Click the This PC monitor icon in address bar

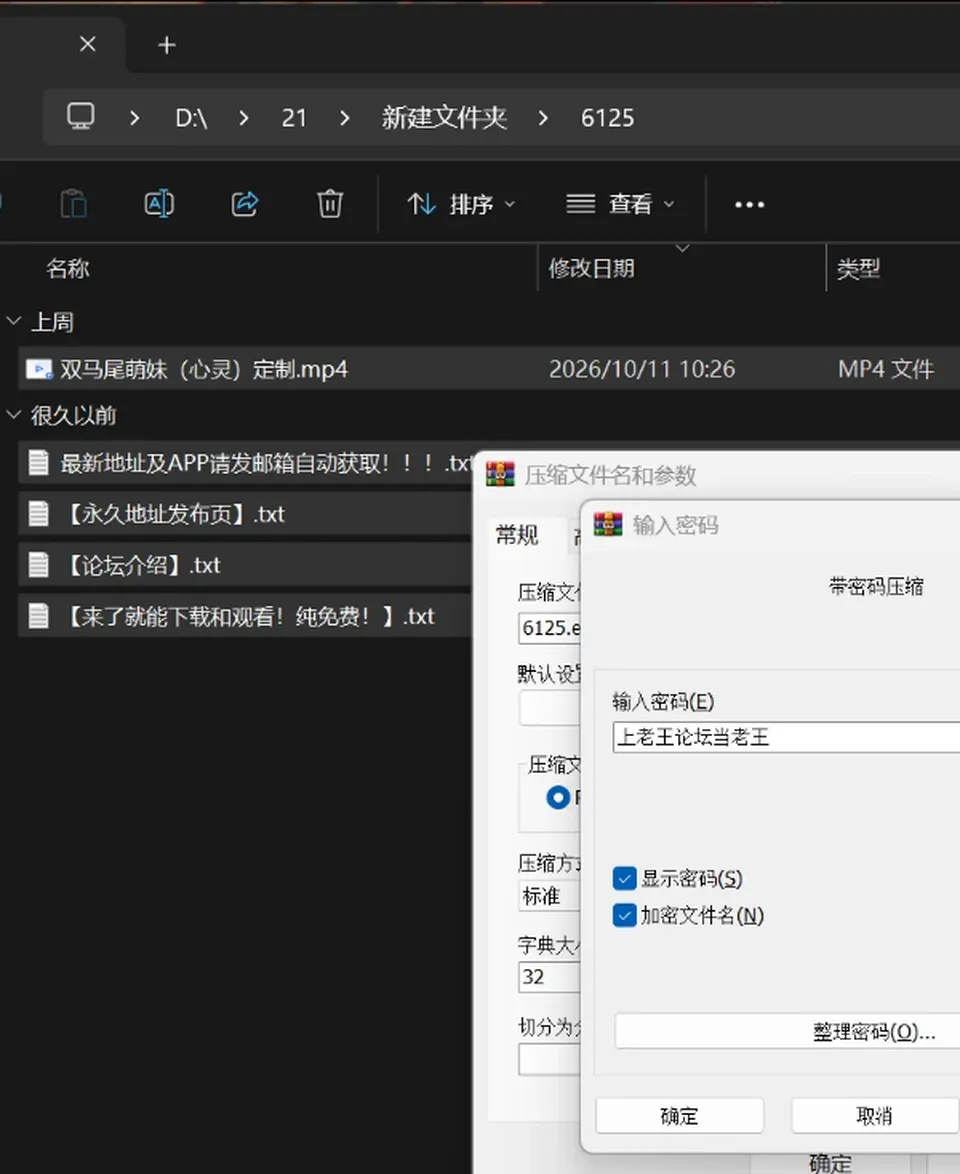81,117
